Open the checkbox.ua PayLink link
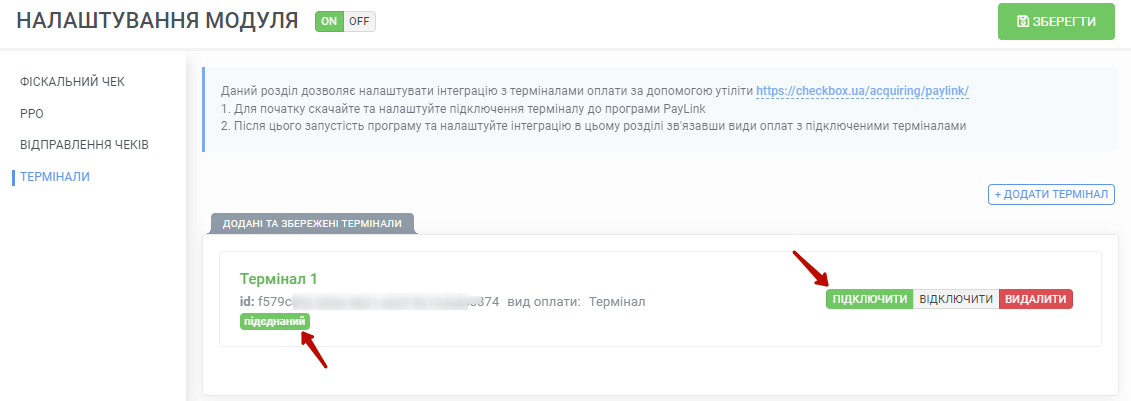 coord(862,92)
